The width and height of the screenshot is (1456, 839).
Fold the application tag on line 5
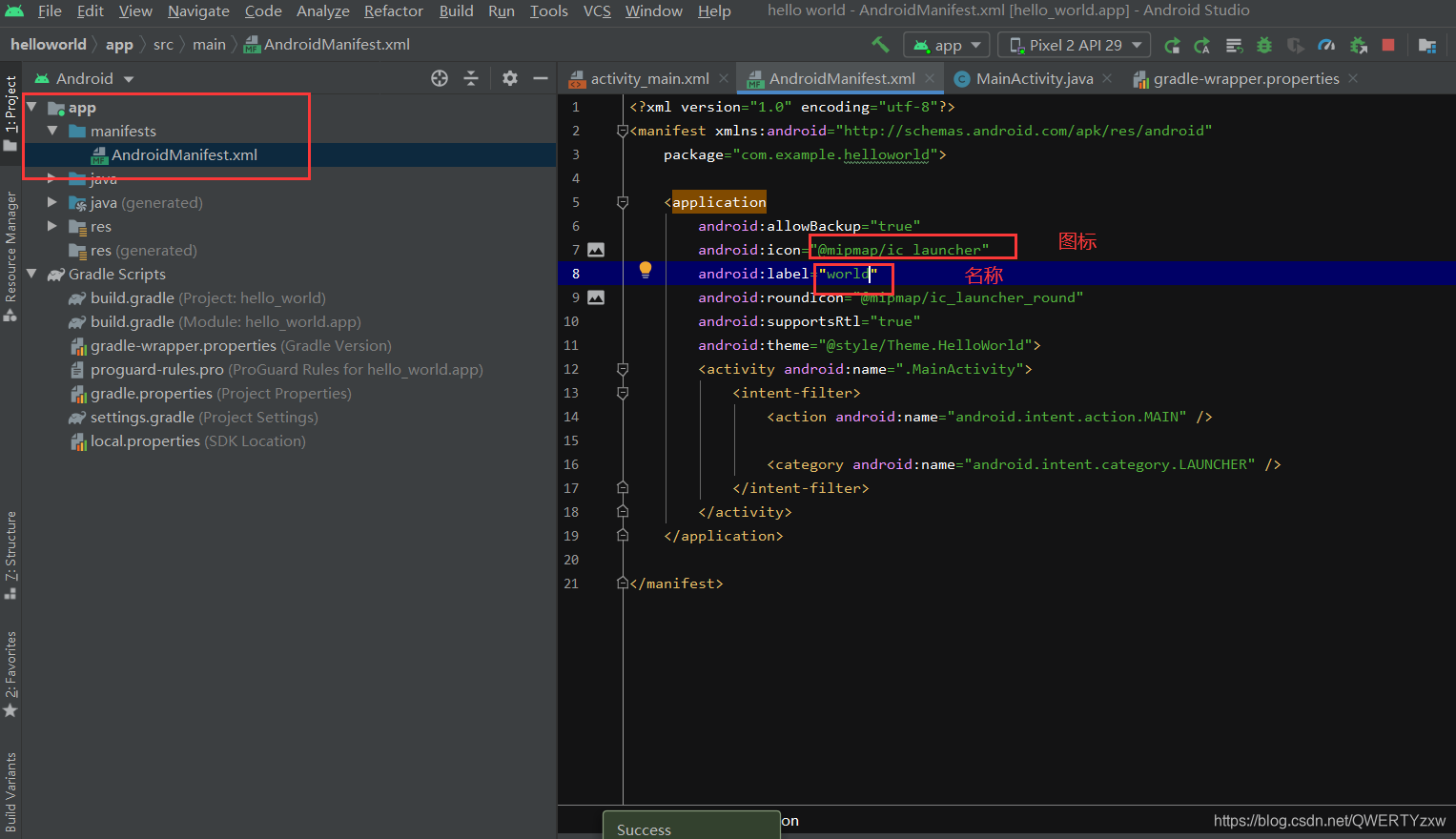click(x=623, y=202)
